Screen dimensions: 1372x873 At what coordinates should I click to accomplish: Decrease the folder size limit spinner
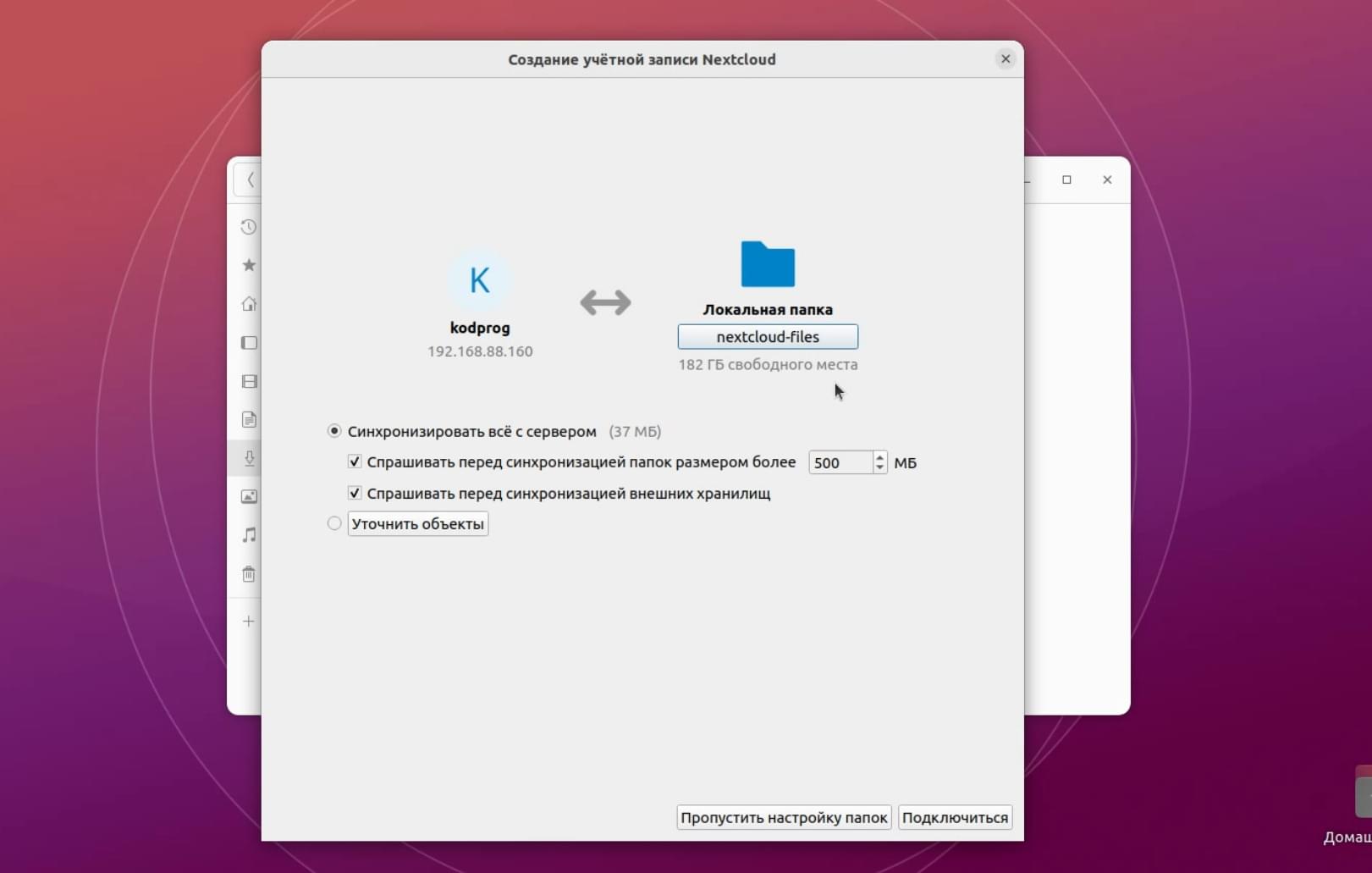pyautogui.click(x=879, y=467)
